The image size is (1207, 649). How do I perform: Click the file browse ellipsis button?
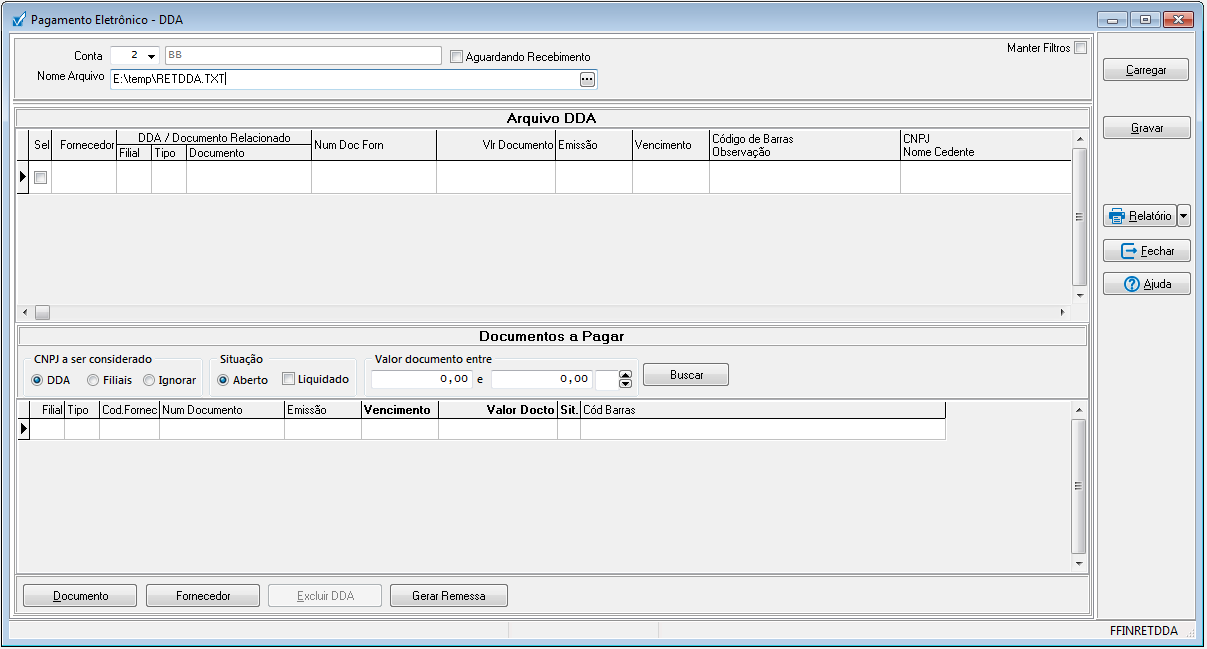587,79
